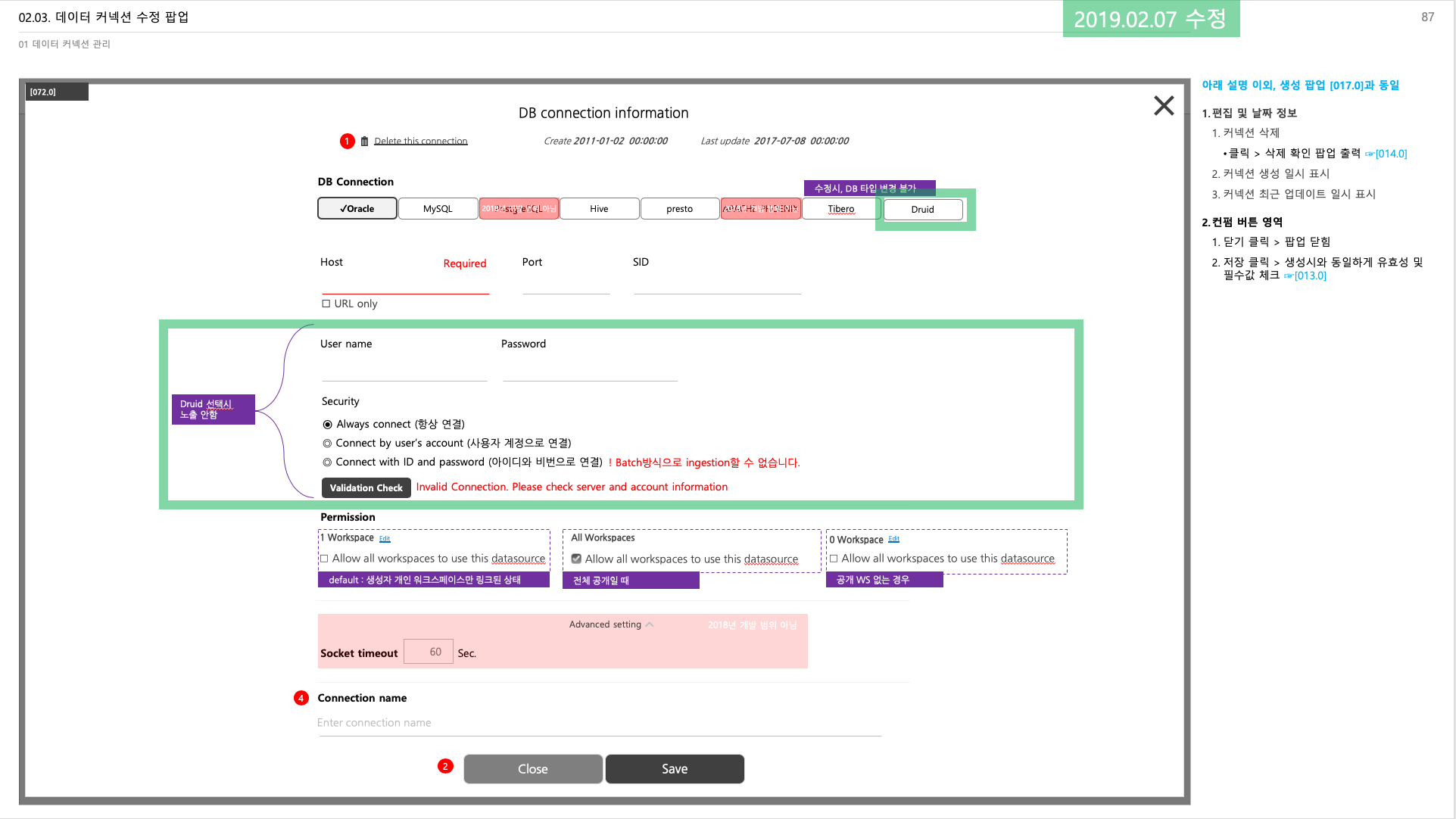Select Connect with ID and password option

coord(328,462)
